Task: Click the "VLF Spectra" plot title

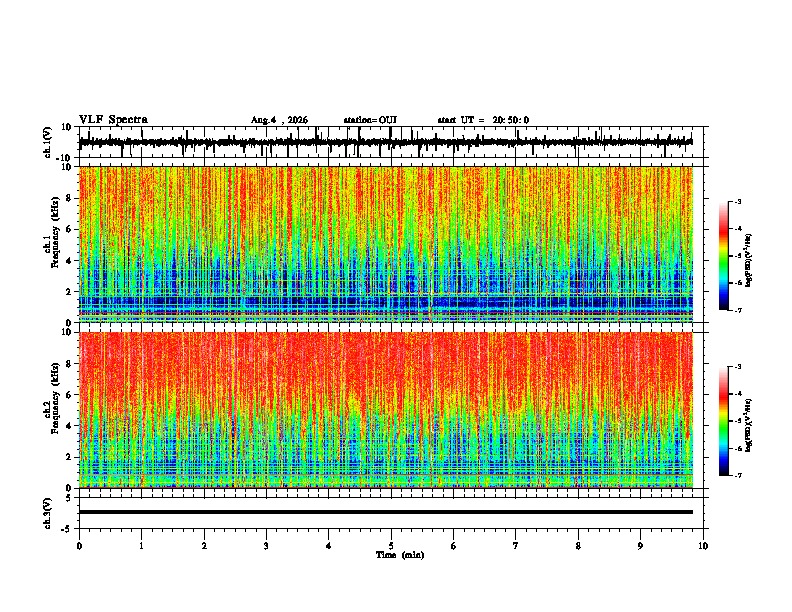Action: tap(113, 120)
